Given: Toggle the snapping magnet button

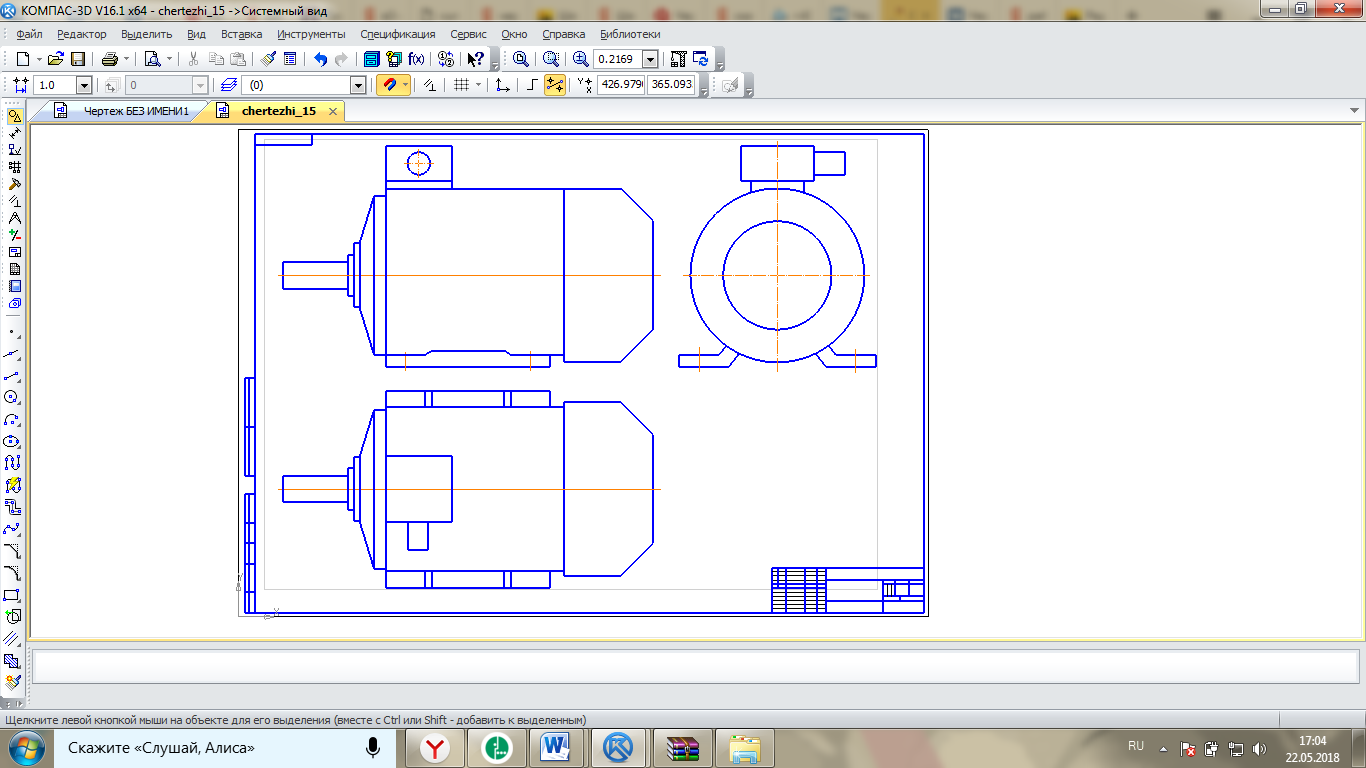Looking at the screenshot, I should pos(388,85).
